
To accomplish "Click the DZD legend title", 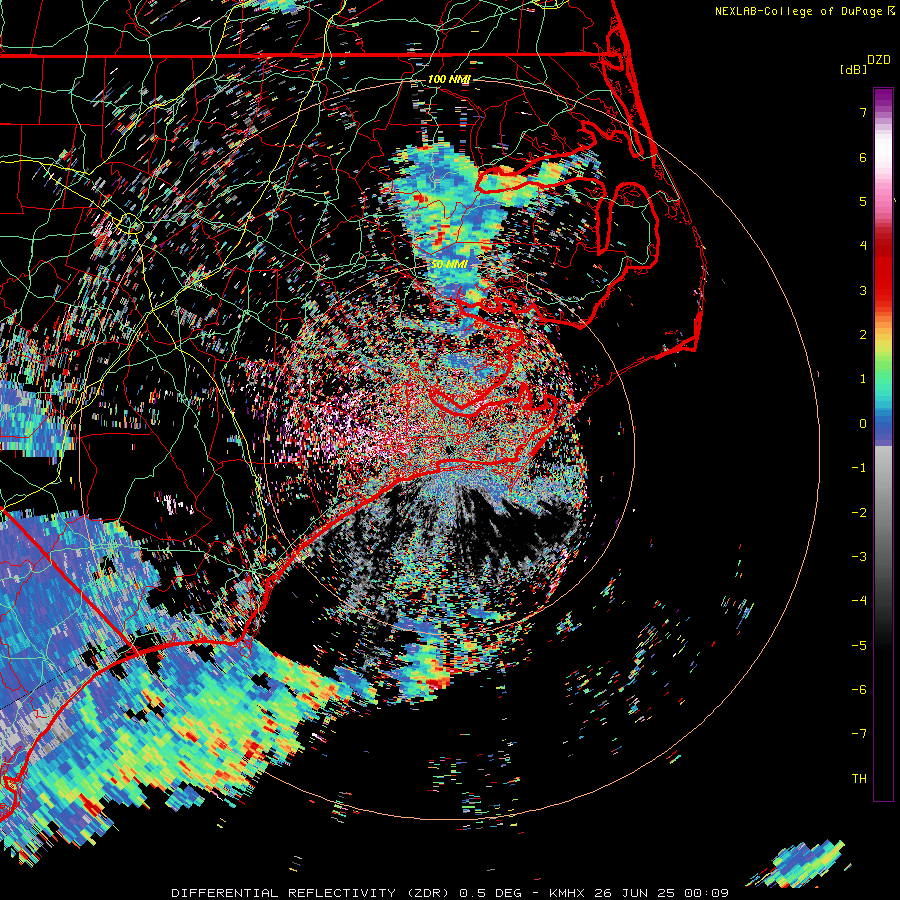I will [x=879, y=60].
